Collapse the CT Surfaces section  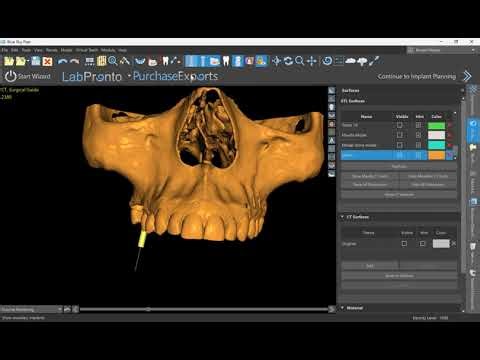pos(342,217)
